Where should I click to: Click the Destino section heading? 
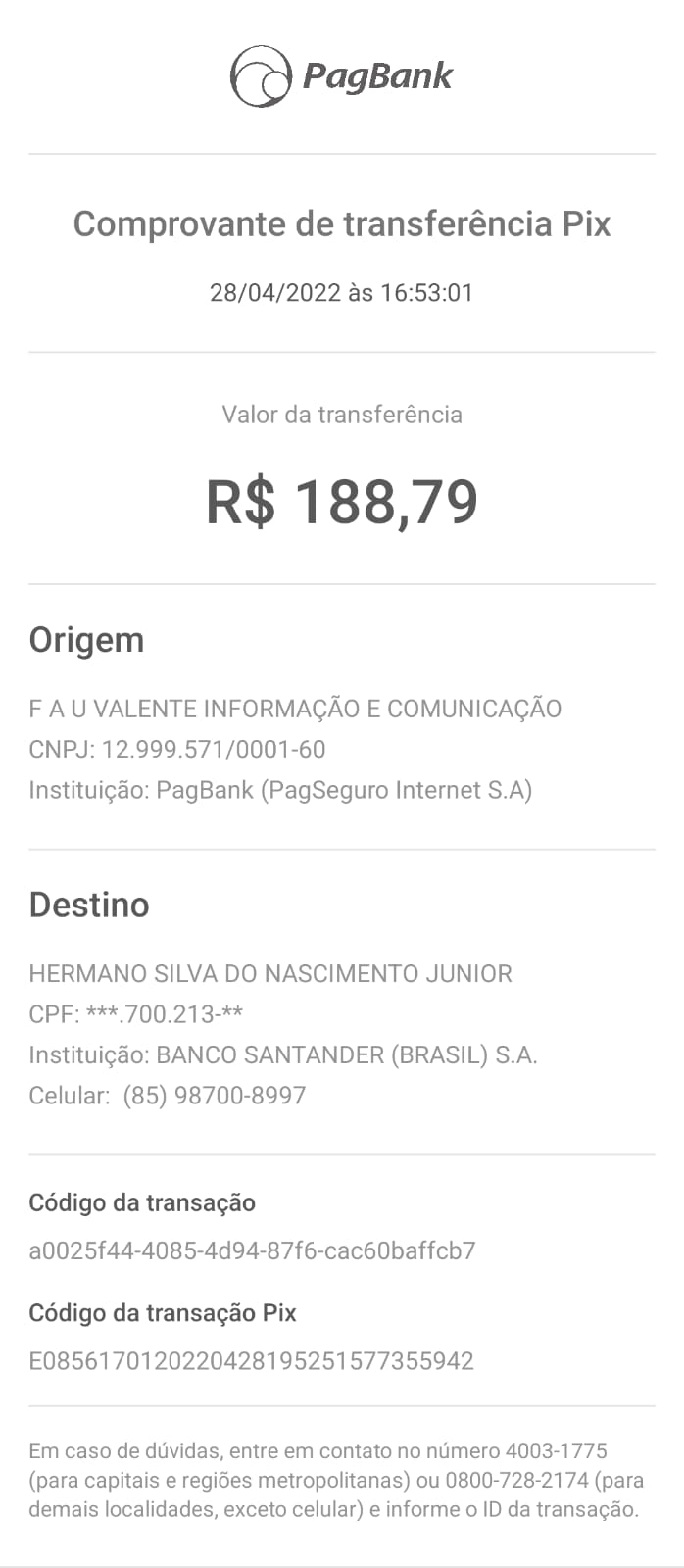pyautogui.click(x=89, y=905)
